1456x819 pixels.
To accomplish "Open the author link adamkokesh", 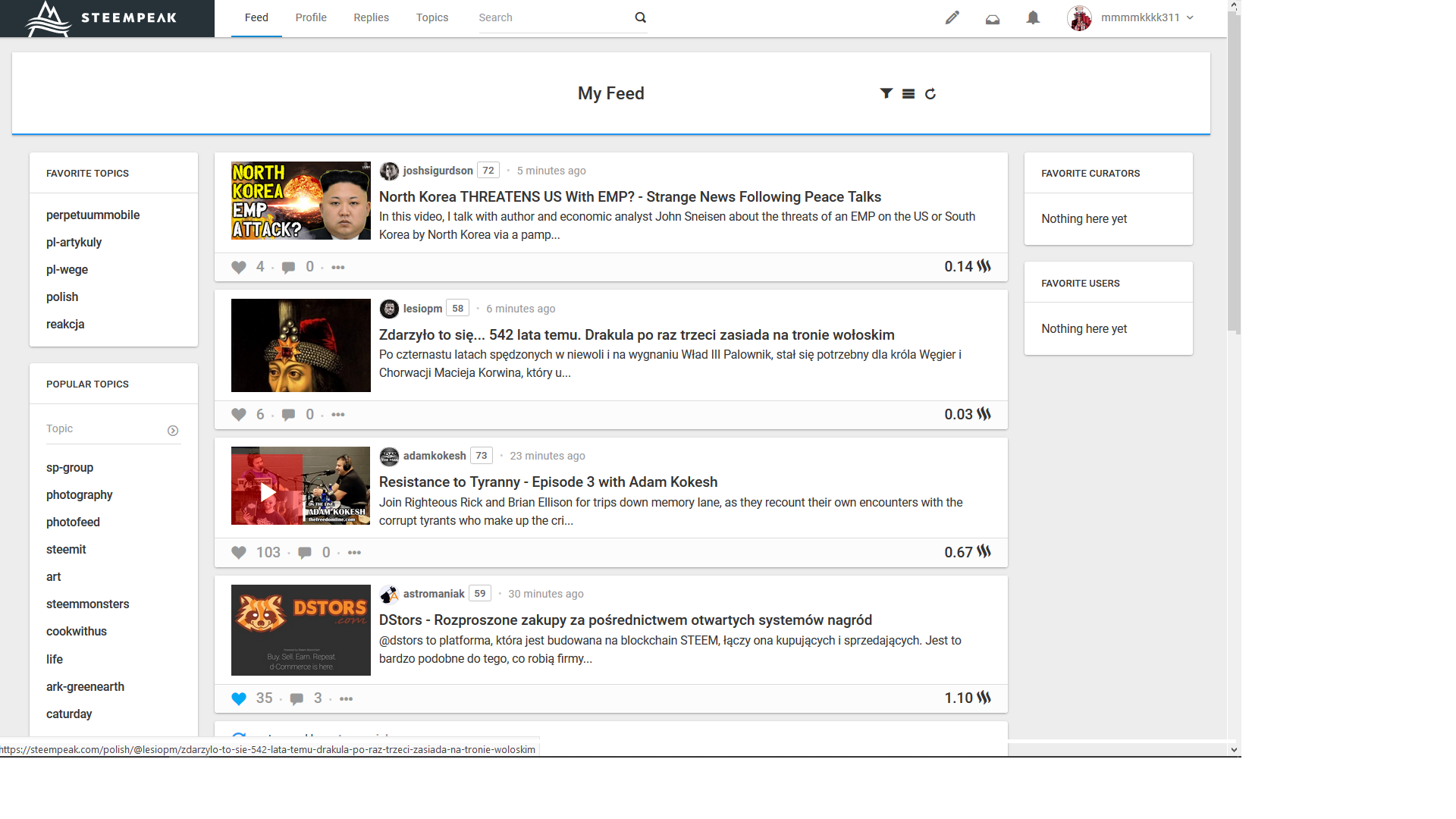I will click(x=435, y=456).
